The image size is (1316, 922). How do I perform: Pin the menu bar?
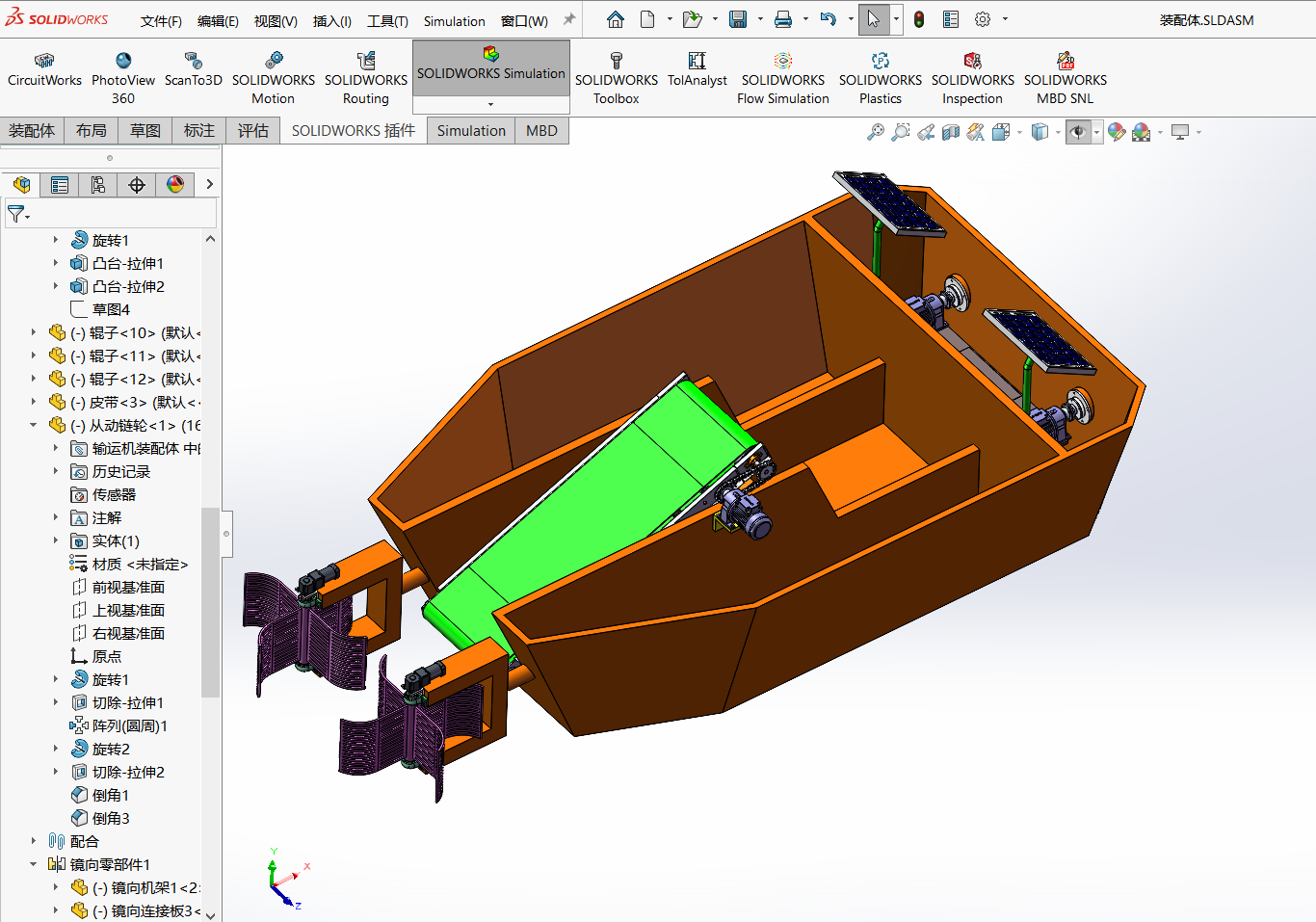click(569, 19)
